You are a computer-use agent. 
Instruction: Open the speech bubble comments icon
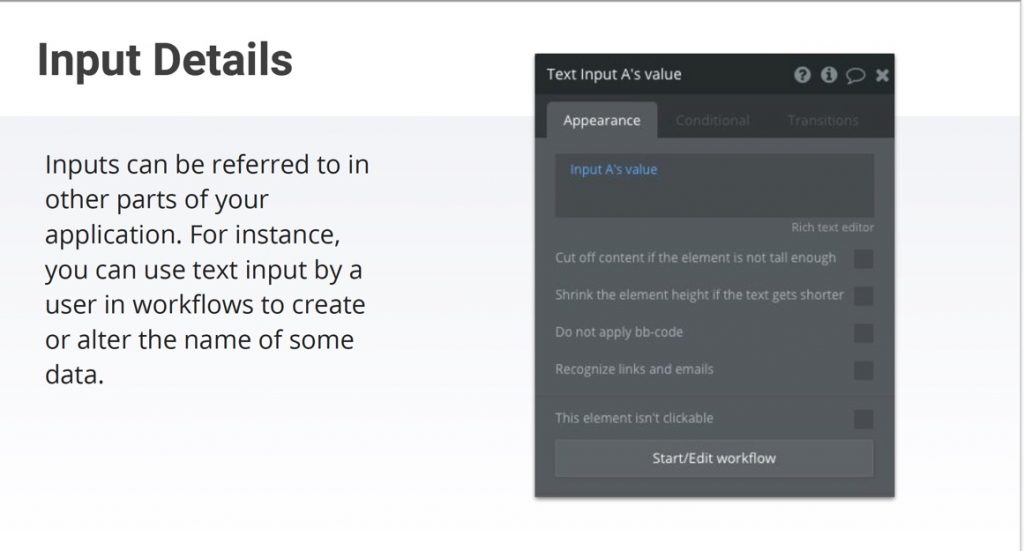(x=856, y=76)
